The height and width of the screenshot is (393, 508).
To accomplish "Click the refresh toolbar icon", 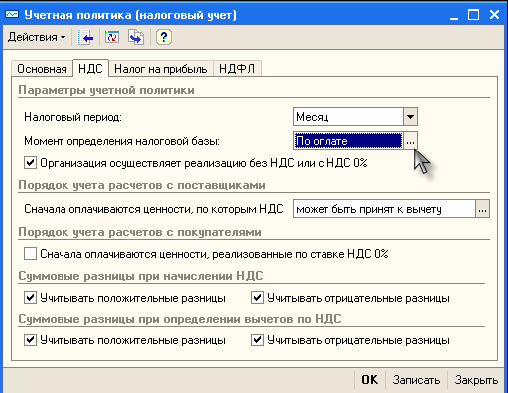I will [x=112, y=37].
